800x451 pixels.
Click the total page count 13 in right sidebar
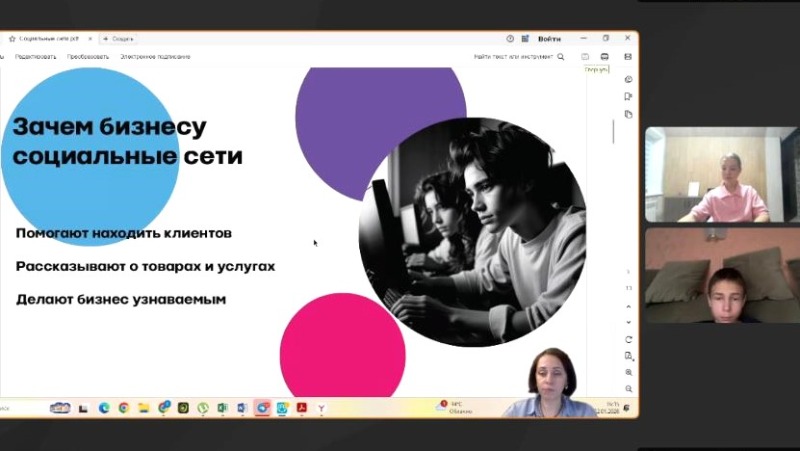pyautogui.click(x=629, y=288)
